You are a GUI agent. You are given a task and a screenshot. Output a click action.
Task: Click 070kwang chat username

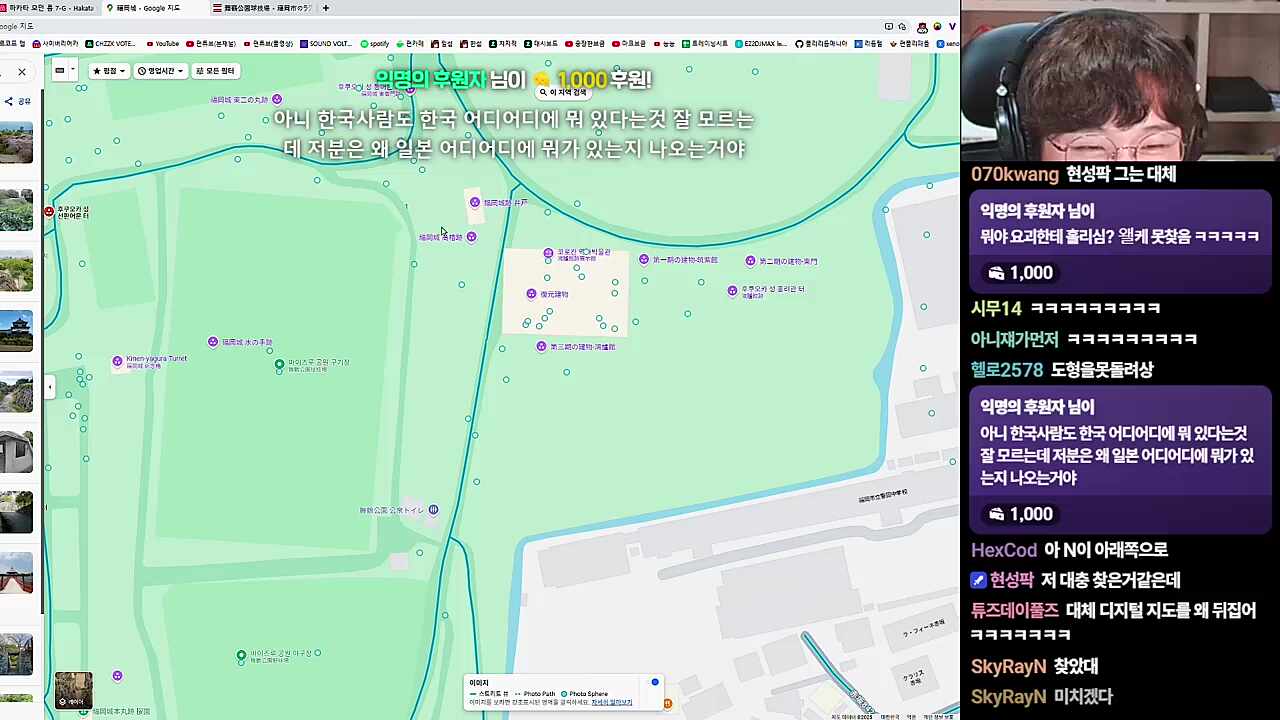1015,174
